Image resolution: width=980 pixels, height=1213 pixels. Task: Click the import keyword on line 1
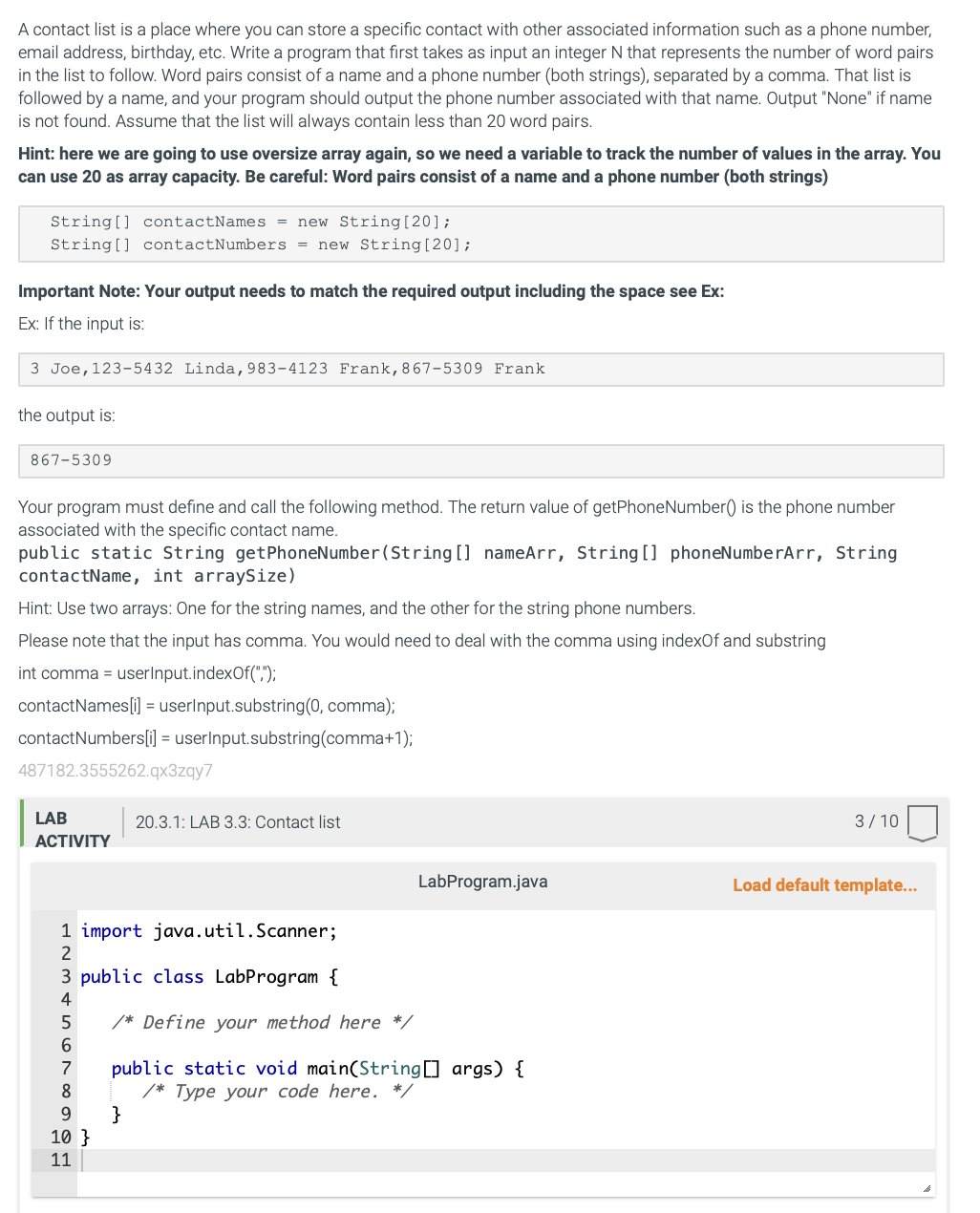coord(112,930)
